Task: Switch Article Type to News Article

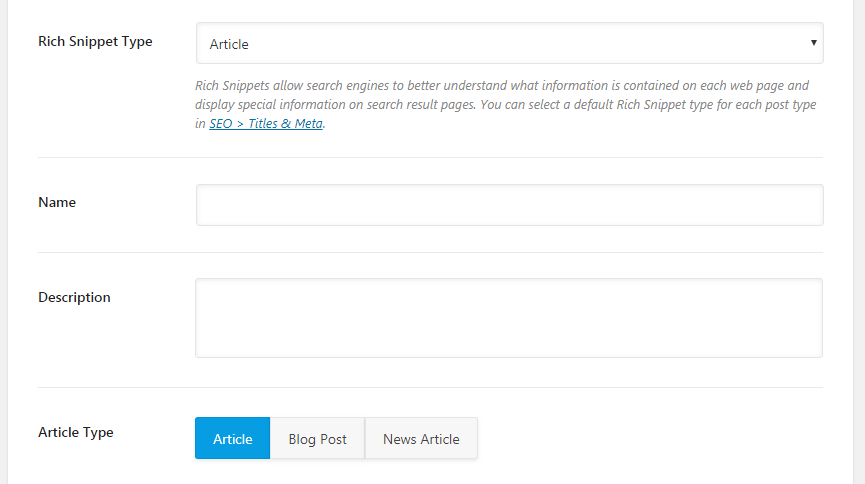Action: coord(421,438)
